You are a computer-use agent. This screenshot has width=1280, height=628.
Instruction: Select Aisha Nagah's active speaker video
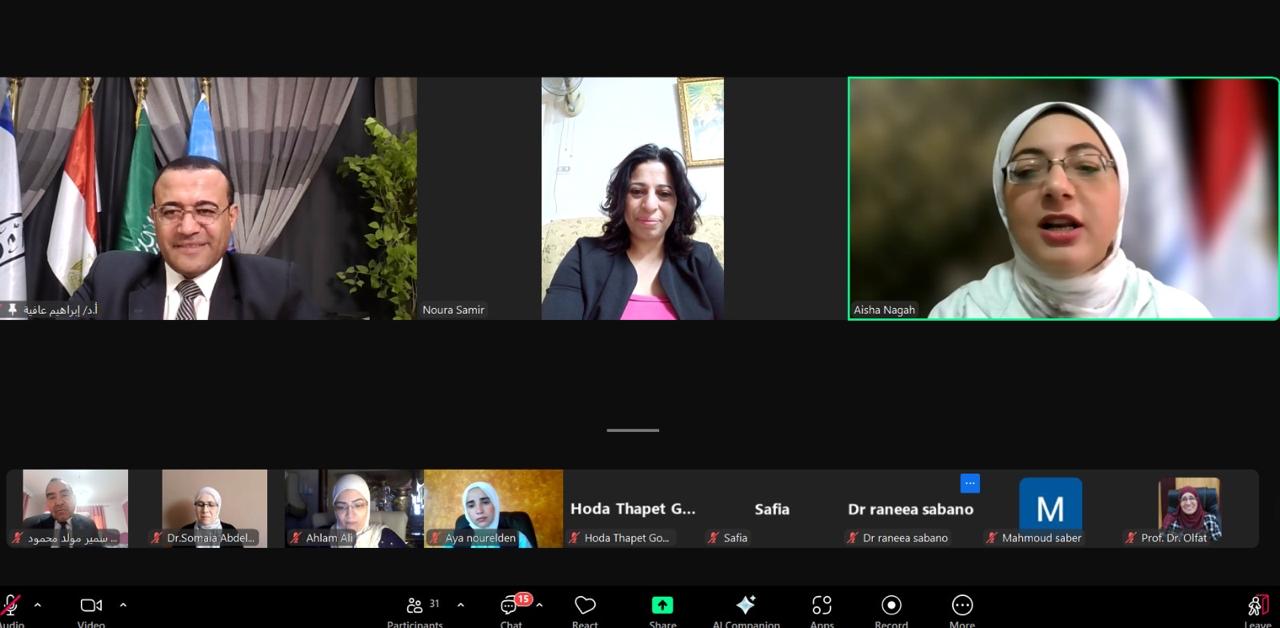[x=1063, y=198]
